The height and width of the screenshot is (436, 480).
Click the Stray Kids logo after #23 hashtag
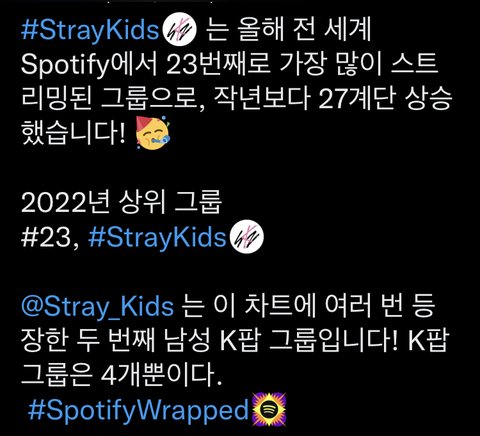click(247, 237)
